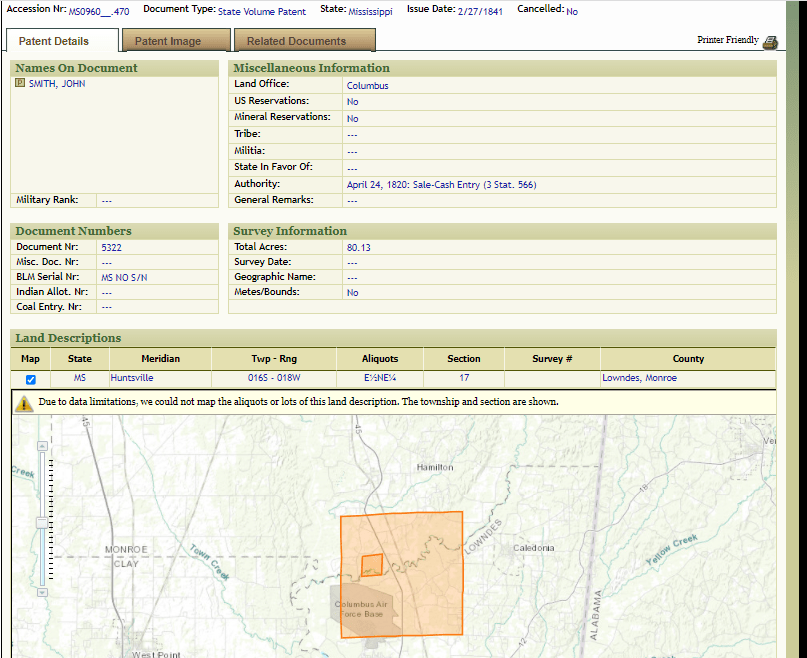The image size is (807, 658).
Task: Click the Lowndes, Monroe county link
Action: [639, 378]
